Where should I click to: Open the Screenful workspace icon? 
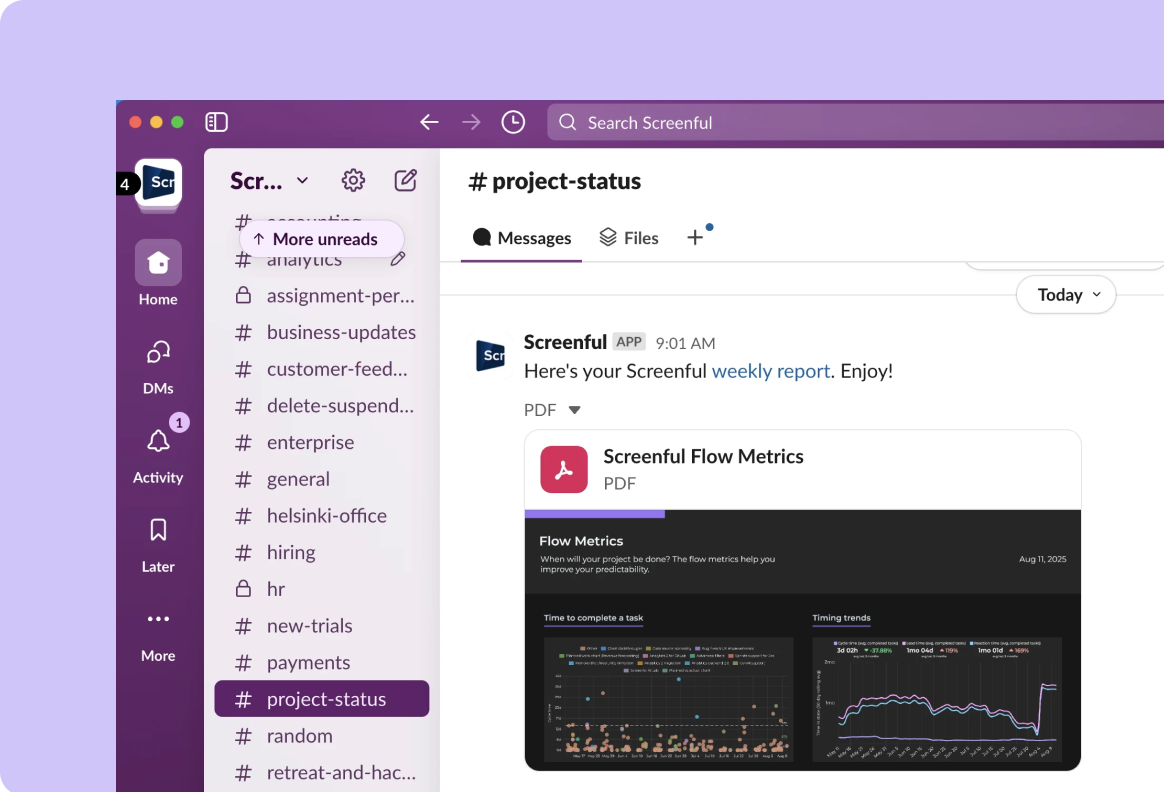tap(158, 182)
